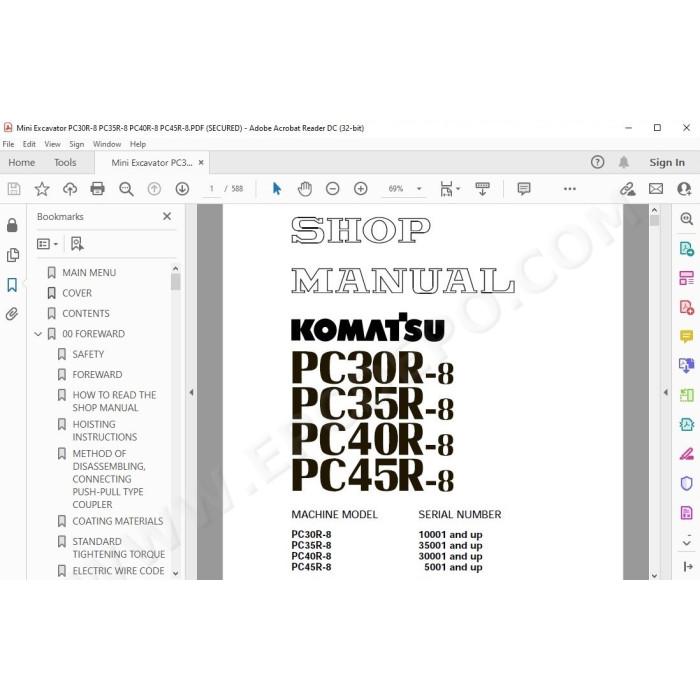Go to next page arrow
This screenshot has width=700, height=700.
pyautogui.click(x=182, y=189)
